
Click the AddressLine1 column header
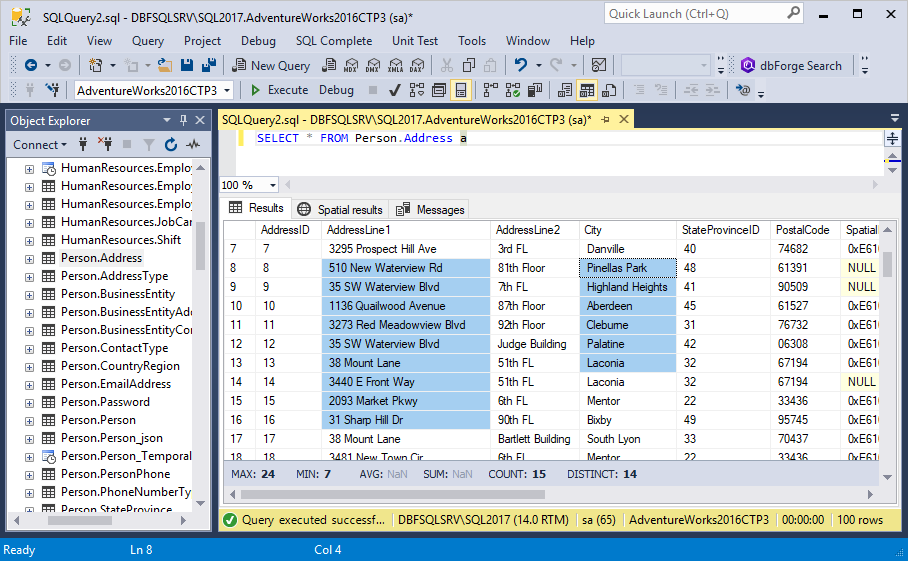pyautogui.click(x=405, y=230)
